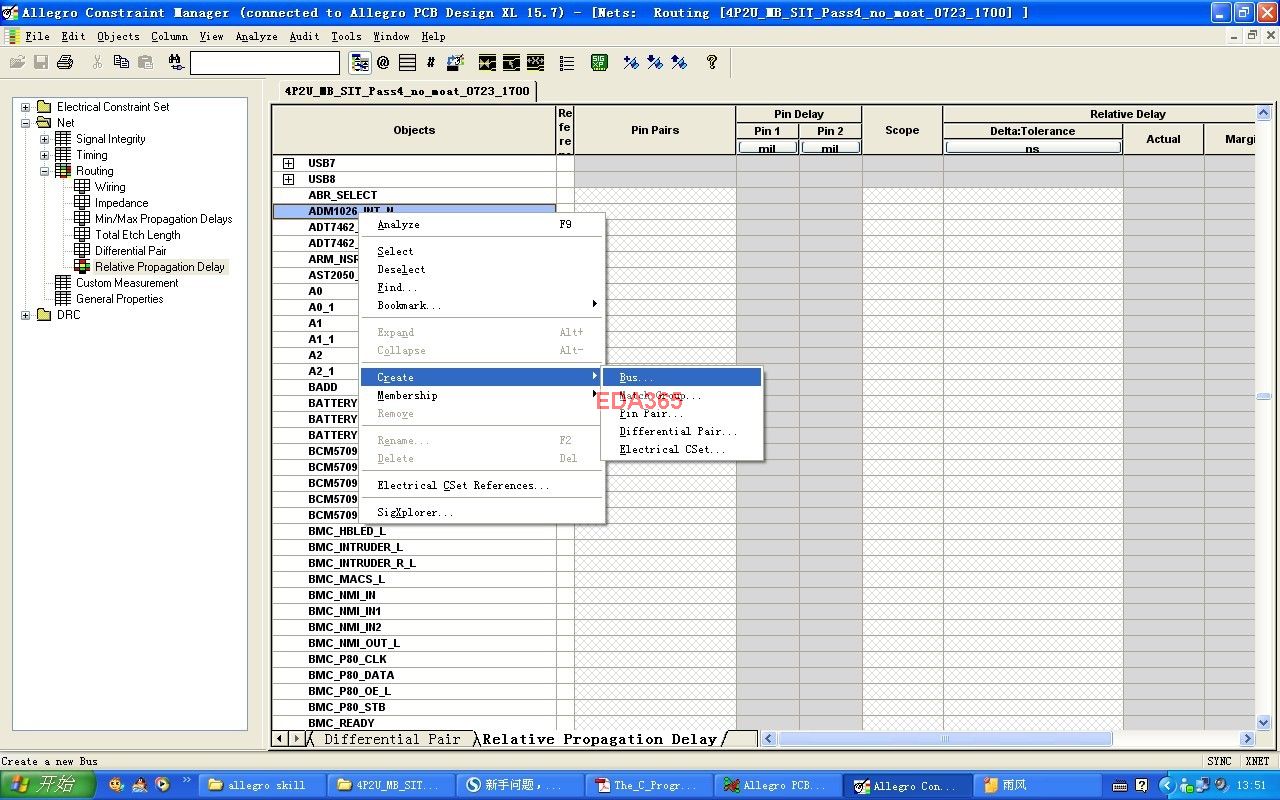Click SigXplorer... in the context menu
Viewport: 1280px width, 800px height.
tap(482, 512)
